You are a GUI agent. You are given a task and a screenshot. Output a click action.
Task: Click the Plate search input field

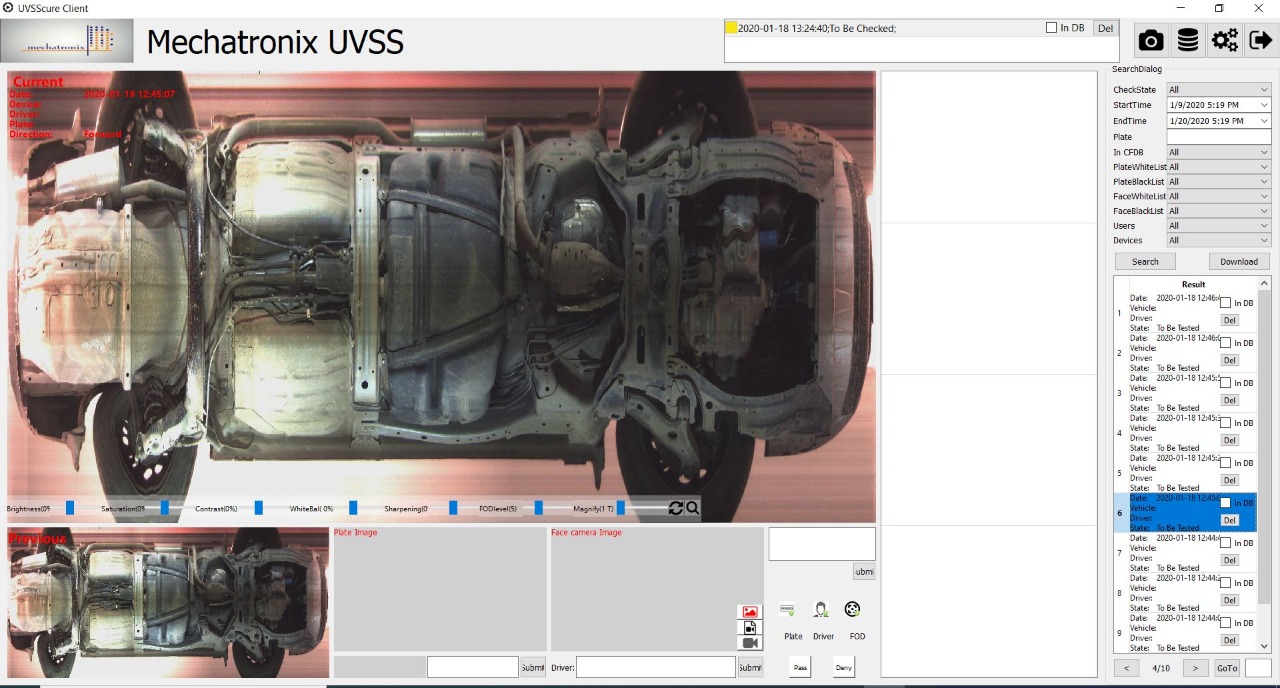(1218, 137)
